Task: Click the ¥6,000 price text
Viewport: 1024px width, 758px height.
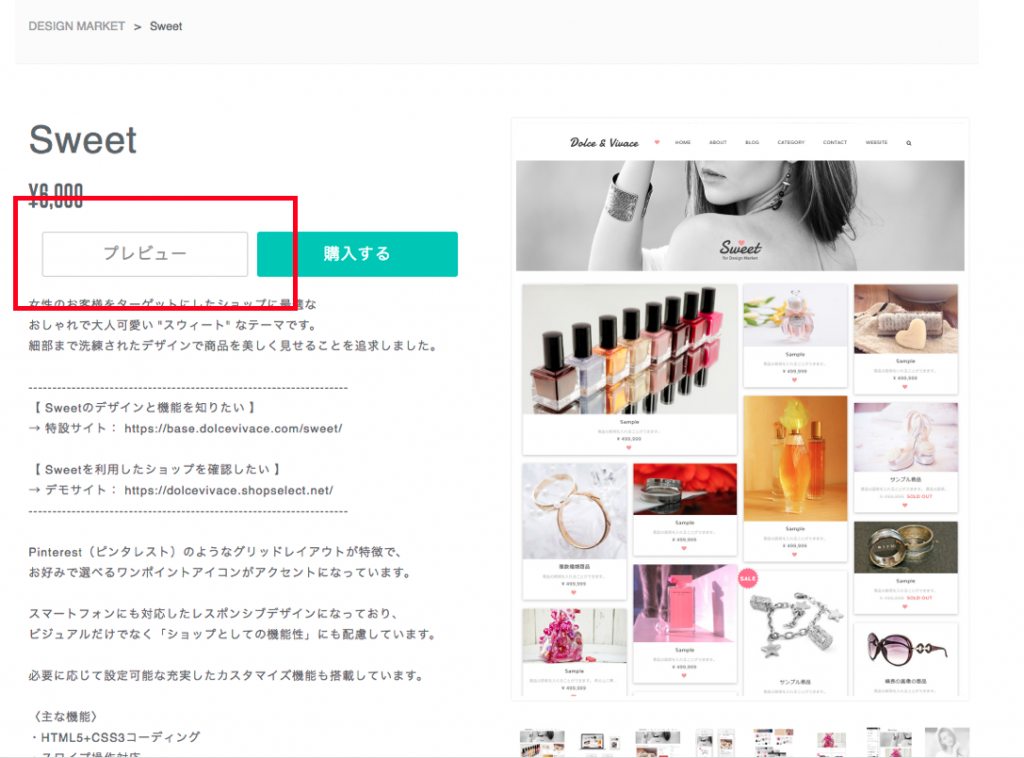Action: (x=56, y=196)
